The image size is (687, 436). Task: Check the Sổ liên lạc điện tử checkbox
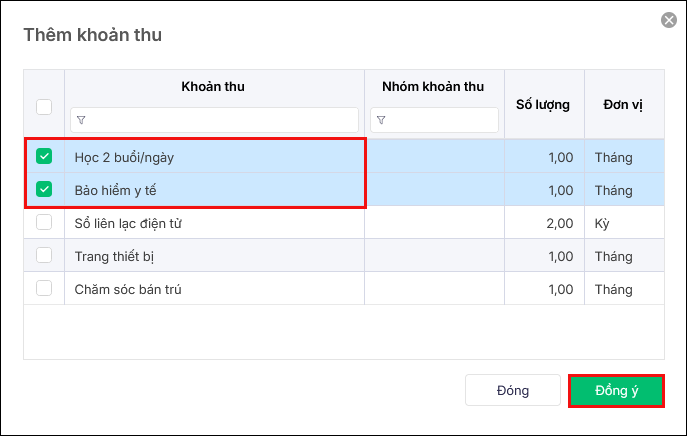click(x=44, y=222)
